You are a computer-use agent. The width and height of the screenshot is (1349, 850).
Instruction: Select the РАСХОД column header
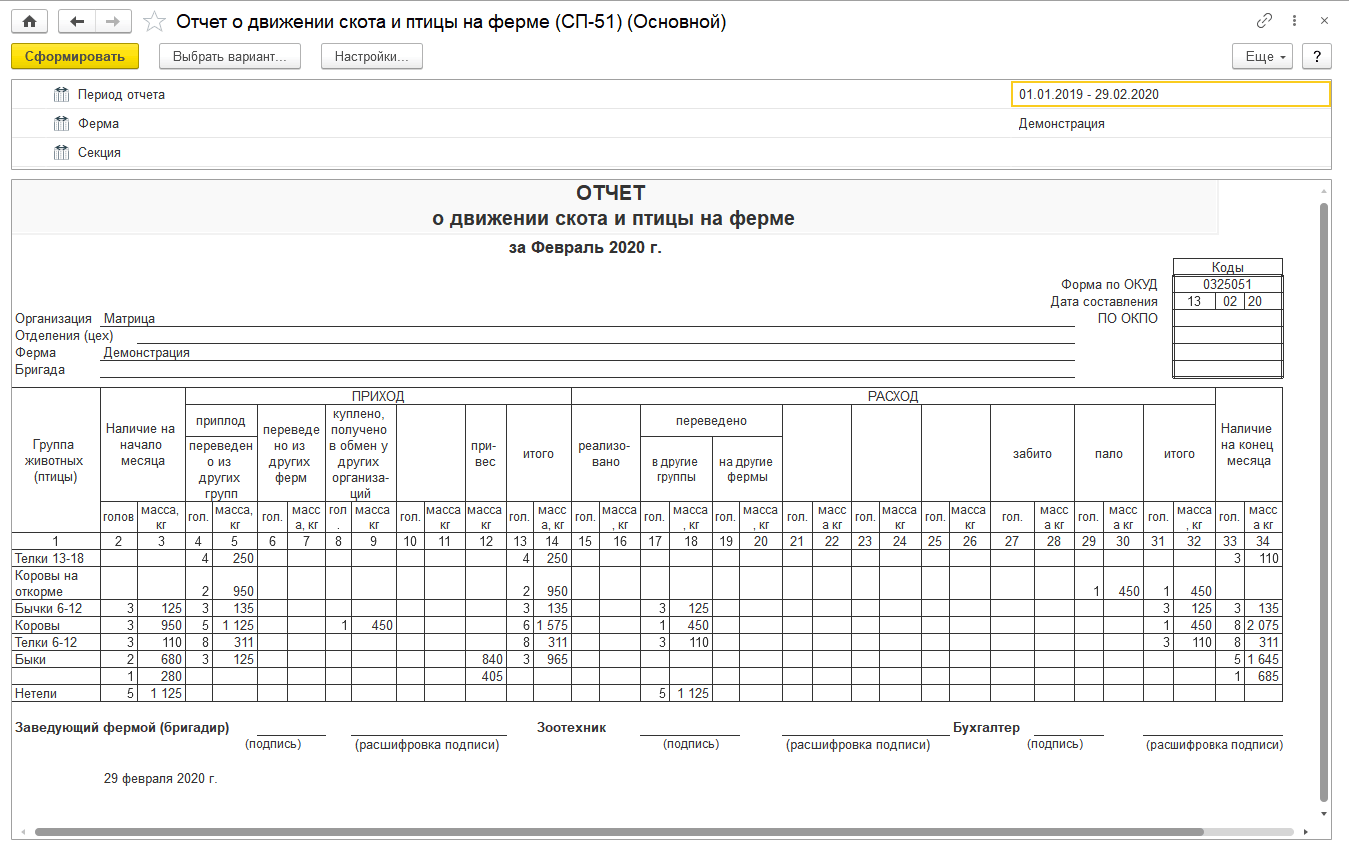893,396
